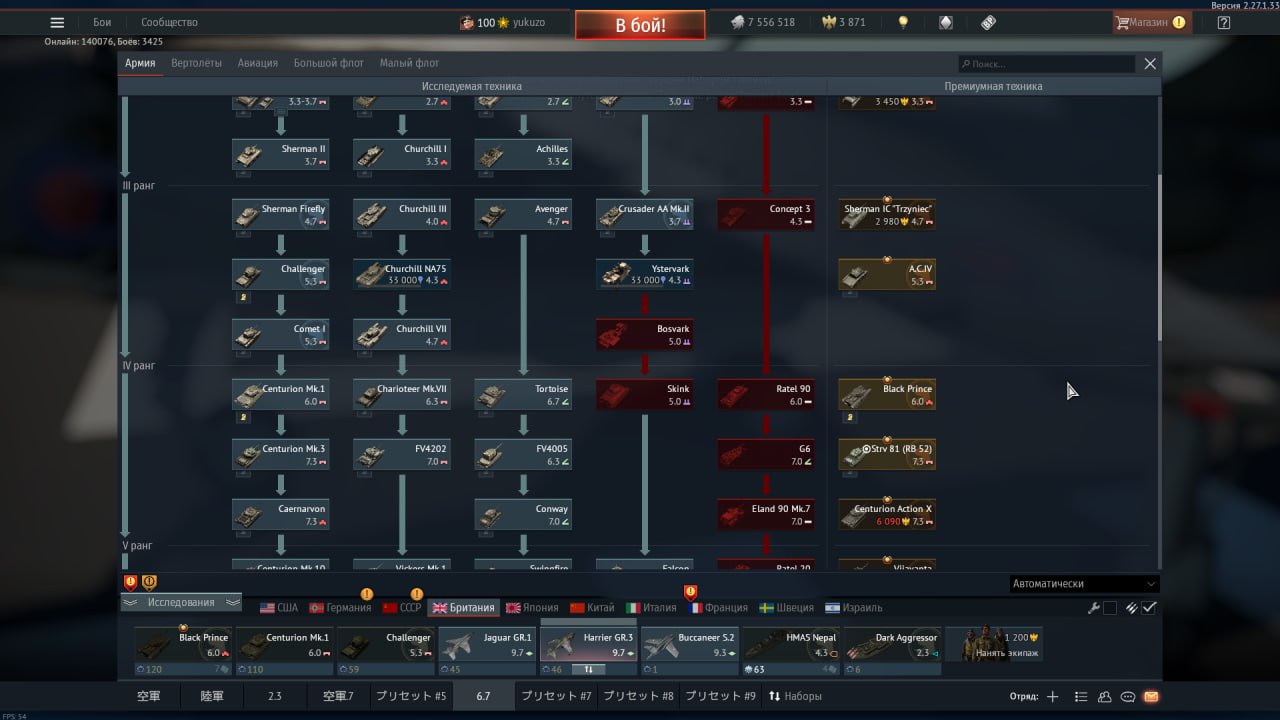This screenshot has height=720, width=1280.
Task: Select the США nation
Action: (279, 607)
